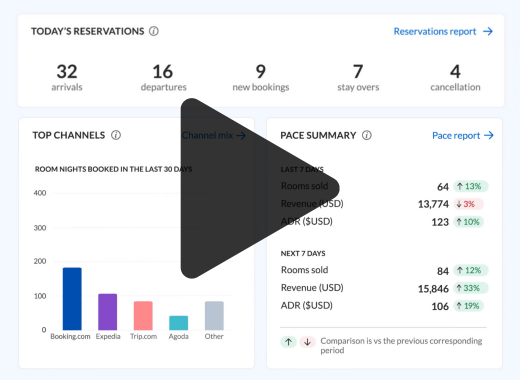Click ADR value 123
The width and height of the screenshot is (520, 380).
pos(440,222)
